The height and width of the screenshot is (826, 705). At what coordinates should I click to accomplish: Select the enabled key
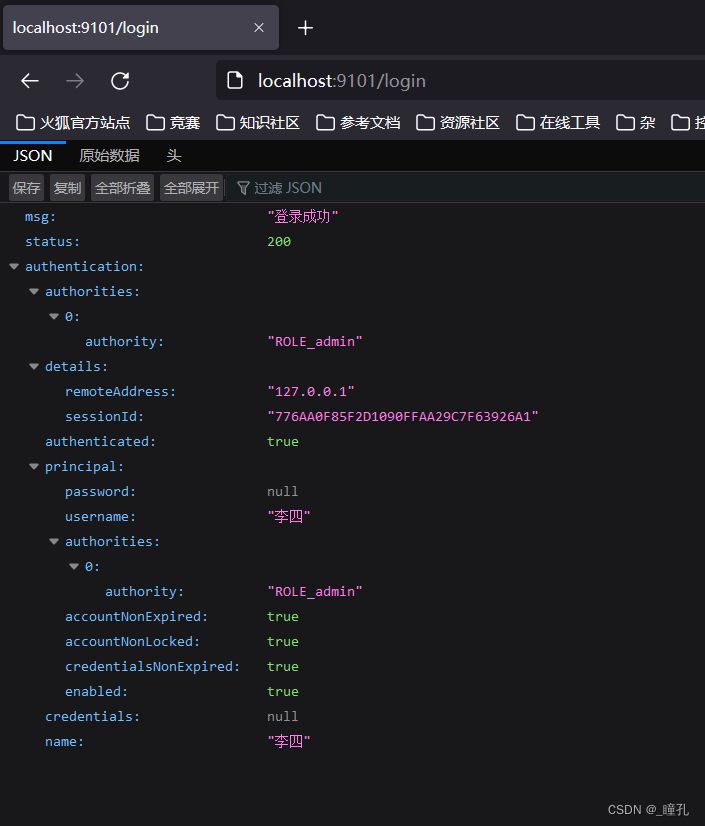coord(96,692)
